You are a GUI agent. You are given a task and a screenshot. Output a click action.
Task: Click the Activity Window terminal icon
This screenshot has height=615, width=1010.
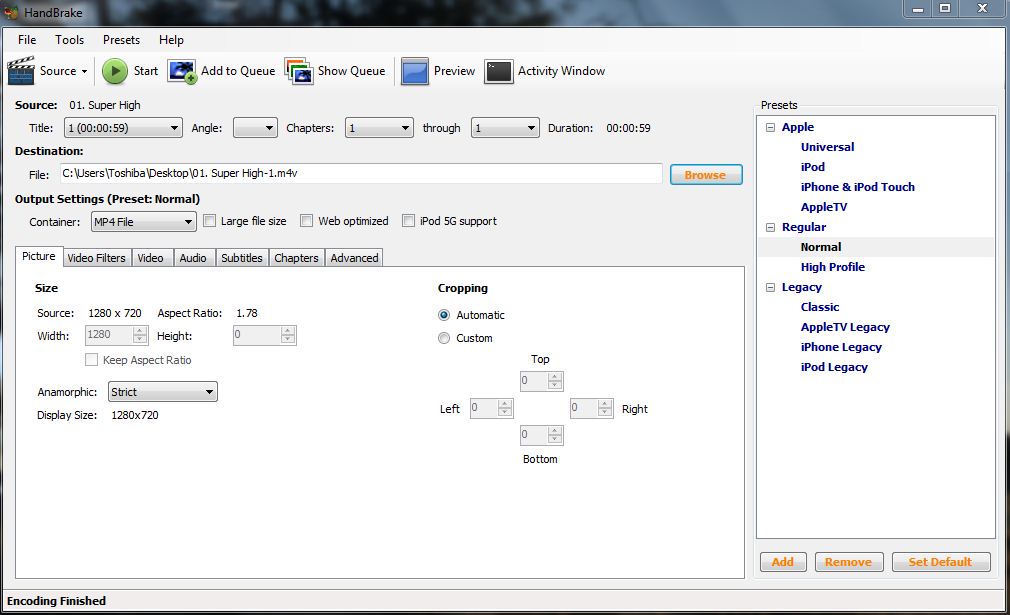point(499,71)
